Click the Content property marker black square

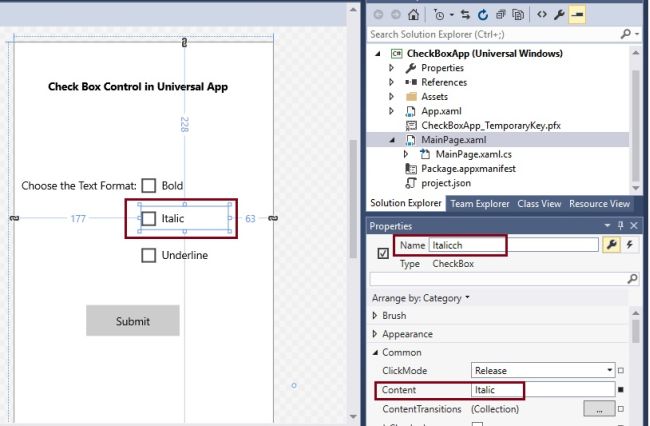pyautogui.click(x=621, y=390)
